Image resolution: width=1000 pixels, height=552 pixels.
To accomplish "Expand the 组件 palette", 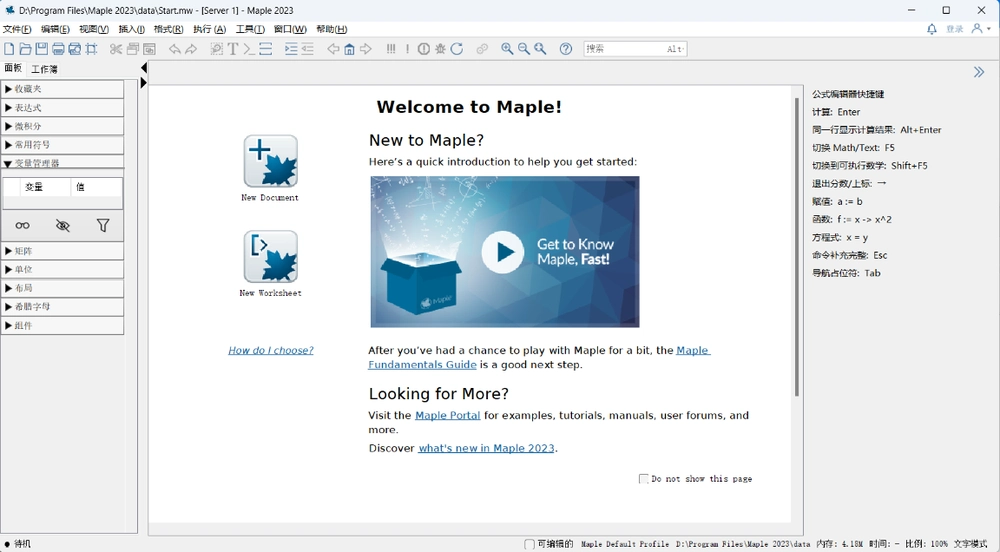I will point(62,326).
